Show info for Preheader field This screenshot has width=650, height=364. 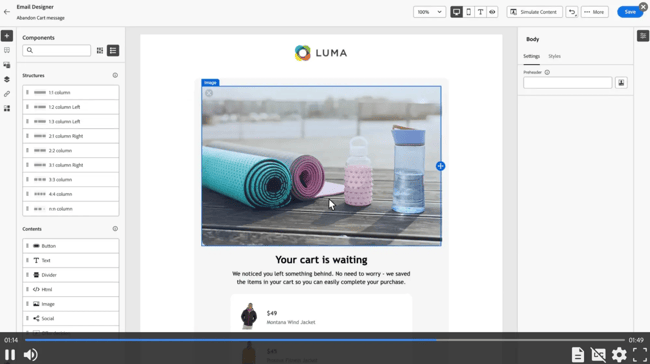click(547, 73)
